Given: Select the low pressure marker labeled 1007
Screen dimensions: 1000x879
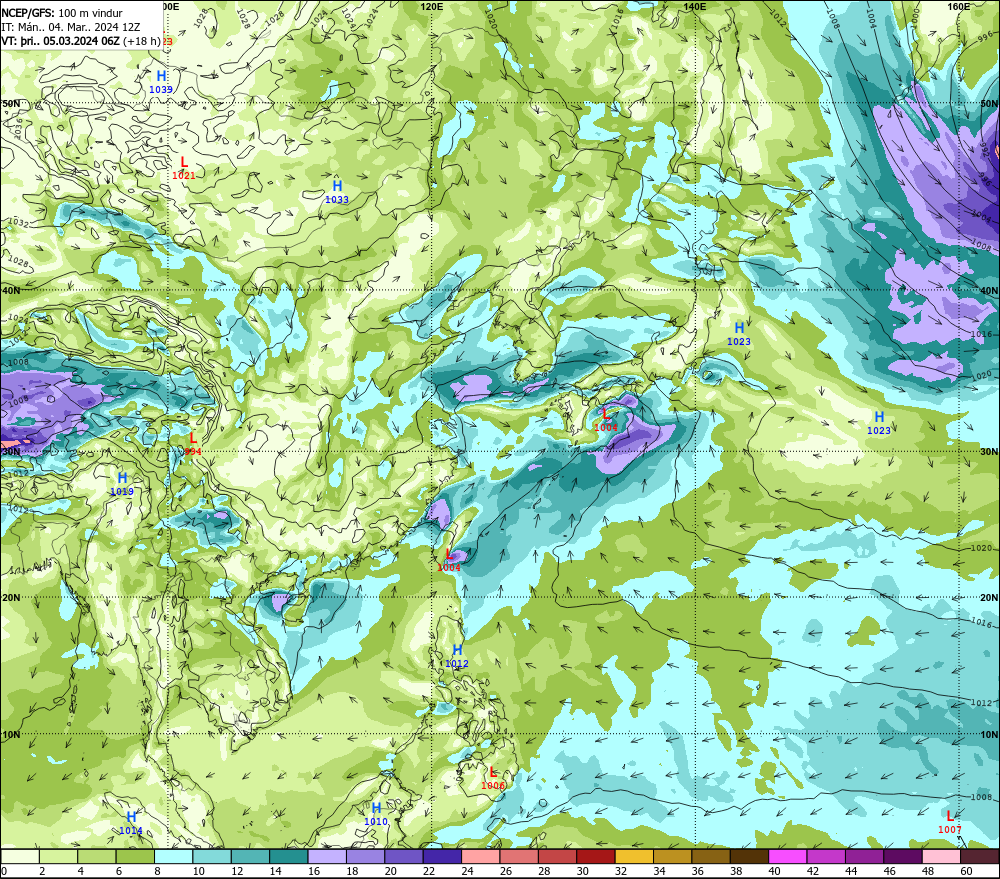Looking at the screenshot, I should click(950, 822).
